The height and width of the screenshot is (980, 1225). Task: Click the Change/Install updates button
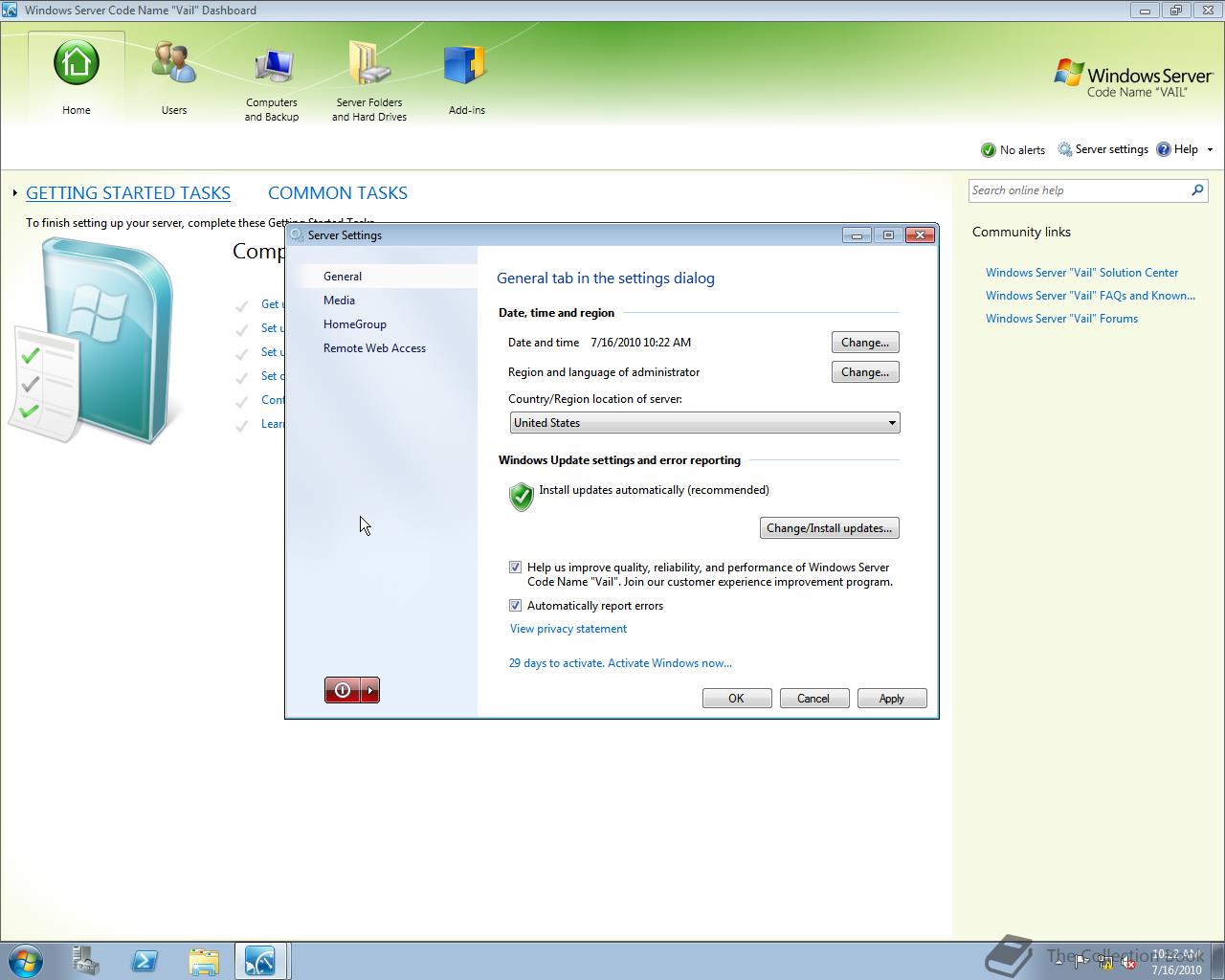(x=829, y=528)
